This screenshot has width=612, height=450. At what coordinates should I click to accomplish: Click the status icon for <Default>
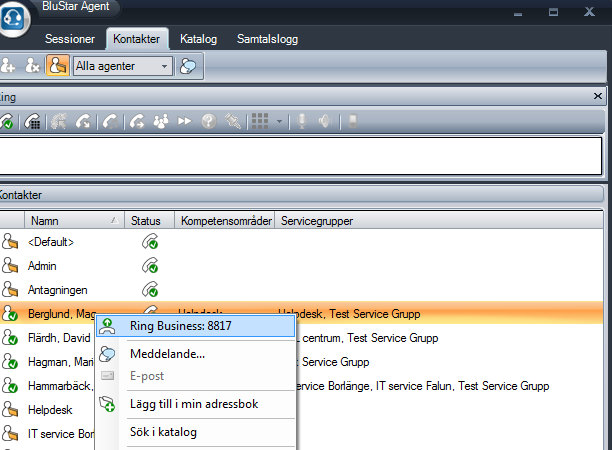click(x=150, y=242)
